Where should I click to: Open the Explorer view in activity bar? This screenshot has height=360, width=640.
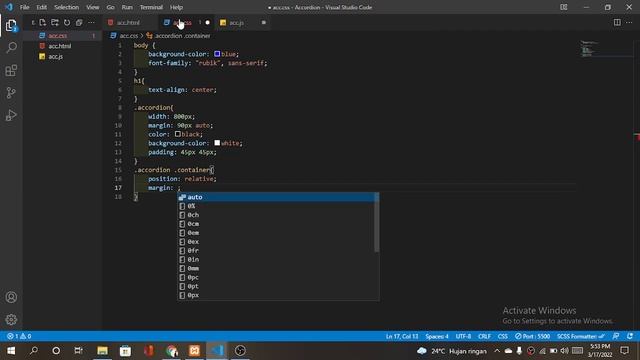[11, 26]
